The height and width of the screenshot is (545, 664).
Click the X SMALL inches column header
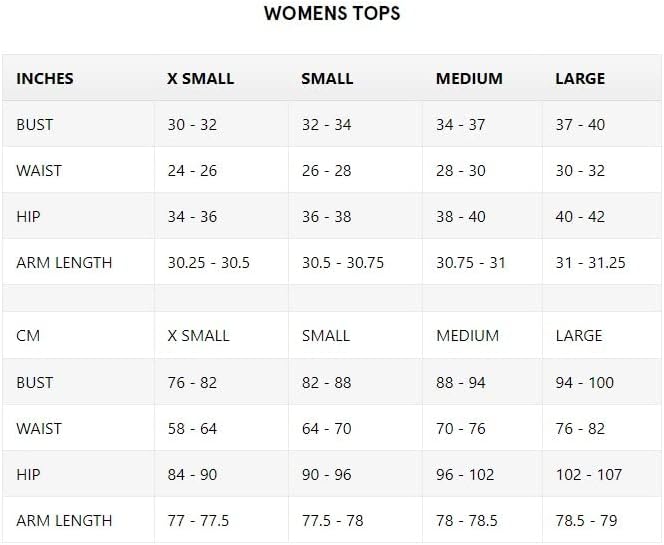[221, 78]
